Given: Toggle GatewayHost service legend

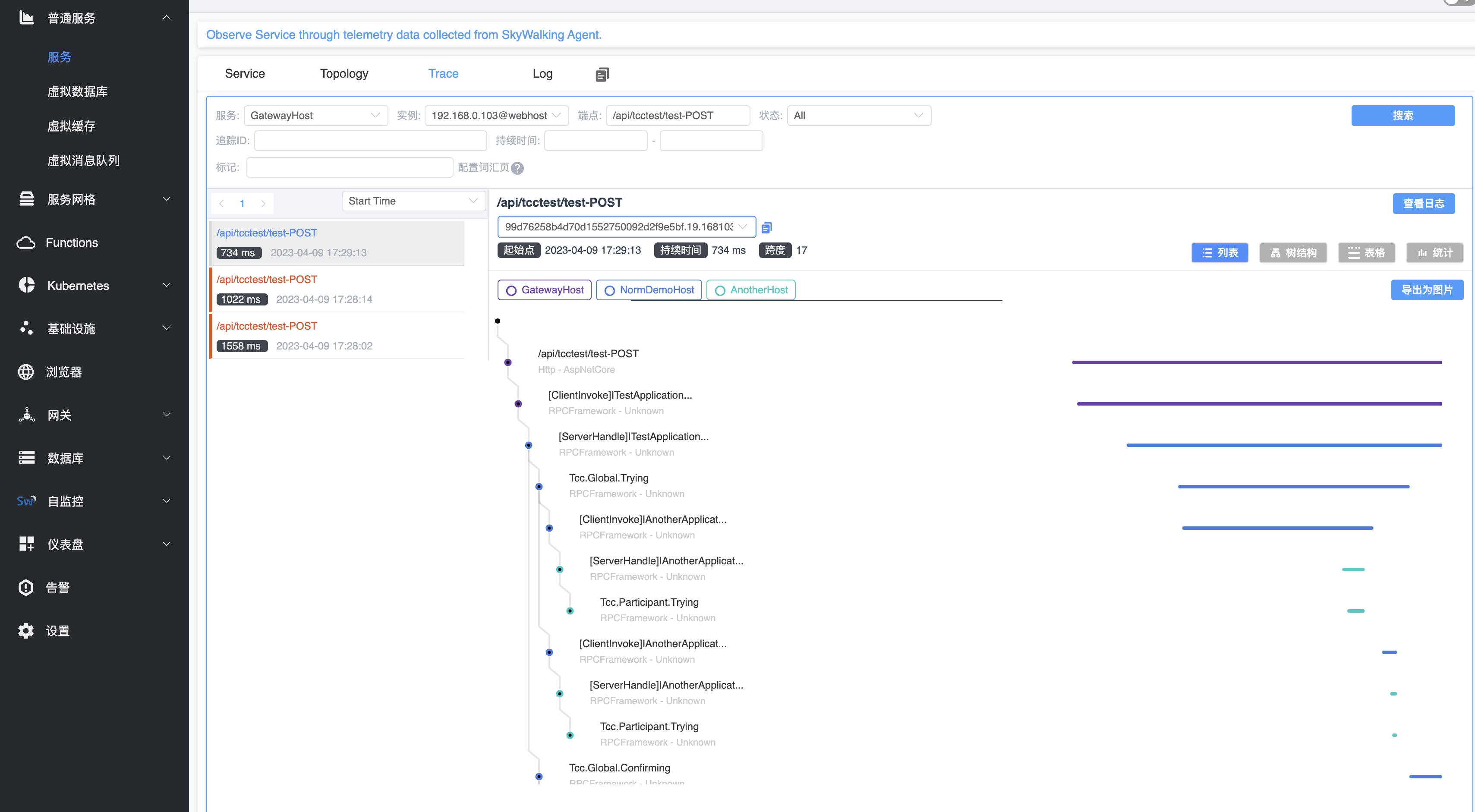Looking at the screenshot, I should coord(545,290).
